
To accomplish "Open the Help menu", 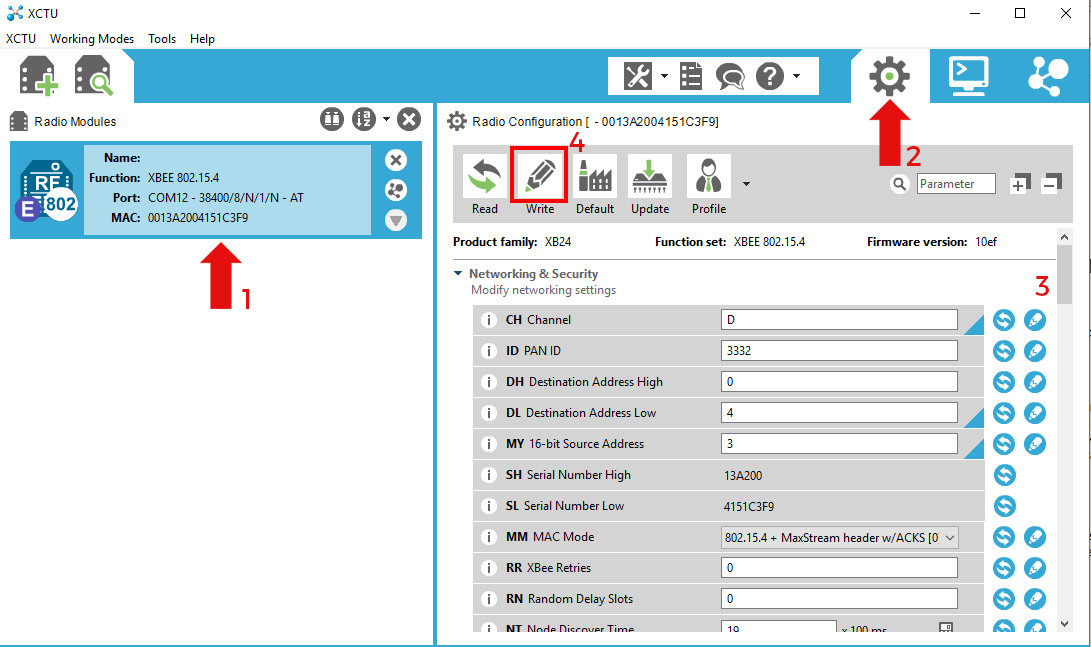I will [x=202, y=39].
